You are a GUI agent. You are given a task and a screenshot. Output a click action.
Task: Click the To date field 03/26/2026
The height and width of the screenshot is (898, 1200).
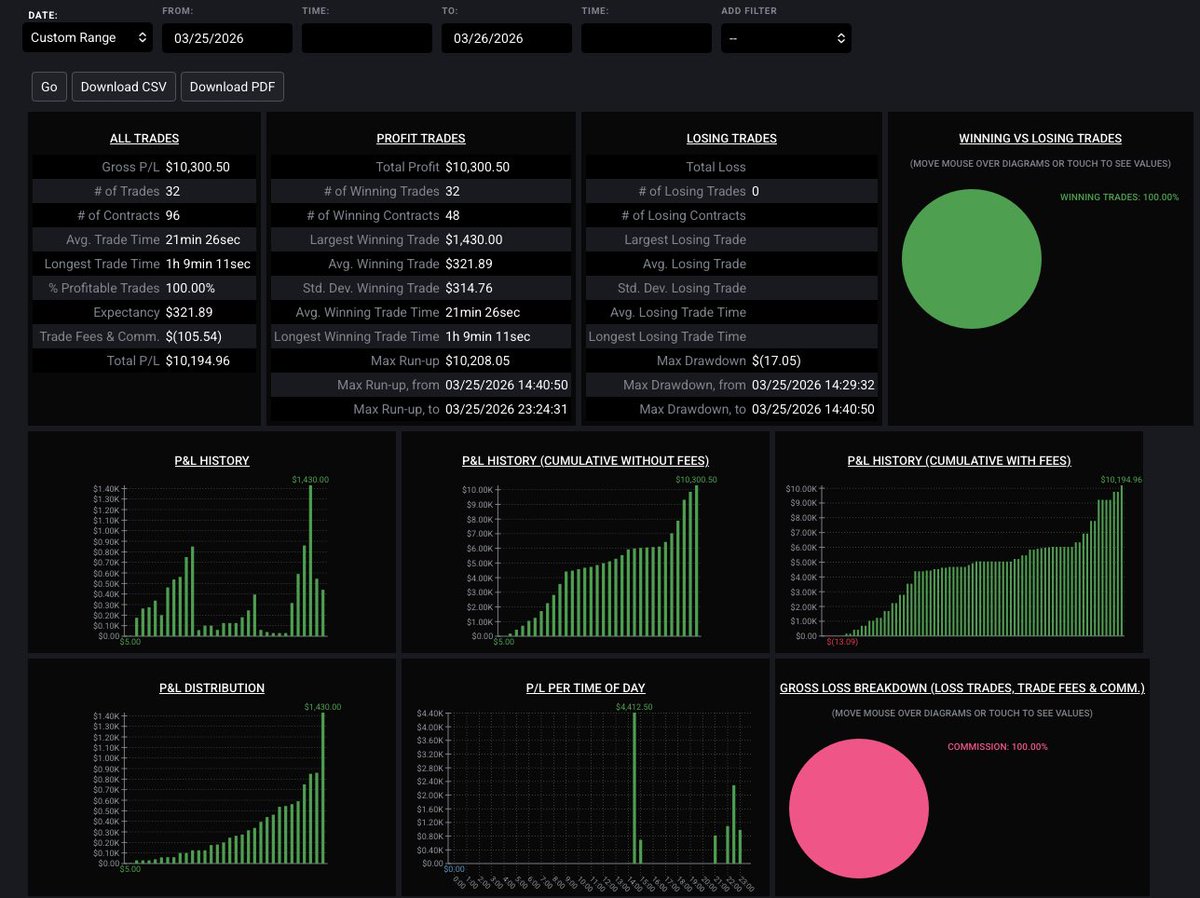click(507, 38)
